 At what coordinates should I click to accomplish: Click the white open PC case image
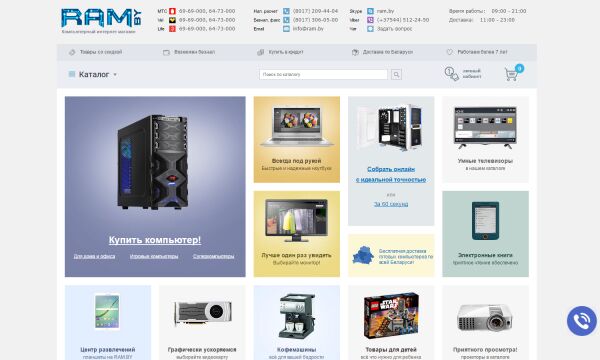(x=390, y=128)
